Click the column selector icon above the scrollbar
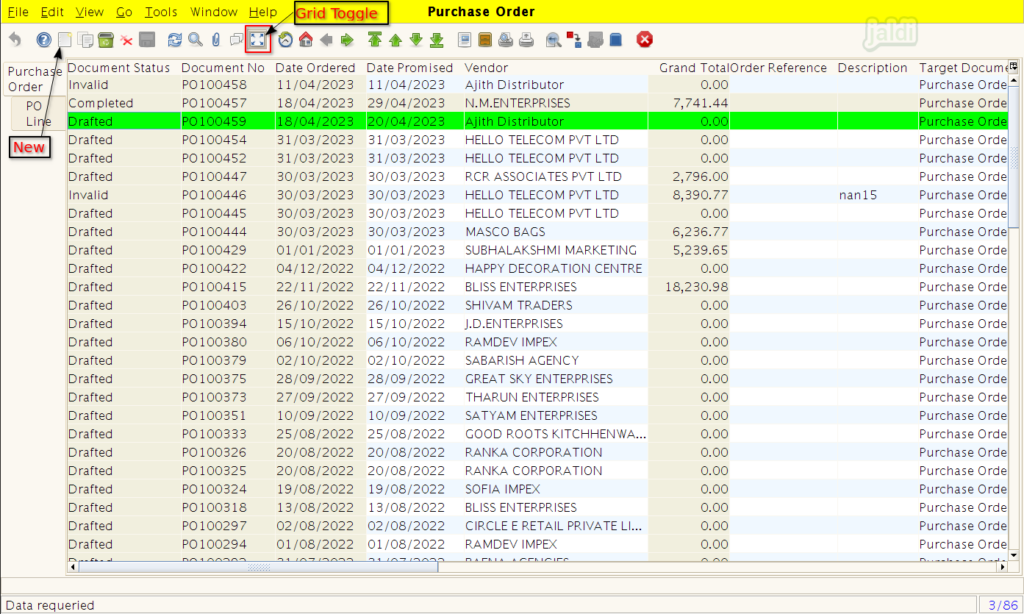1024x614 pixels. click(1014, 66)
